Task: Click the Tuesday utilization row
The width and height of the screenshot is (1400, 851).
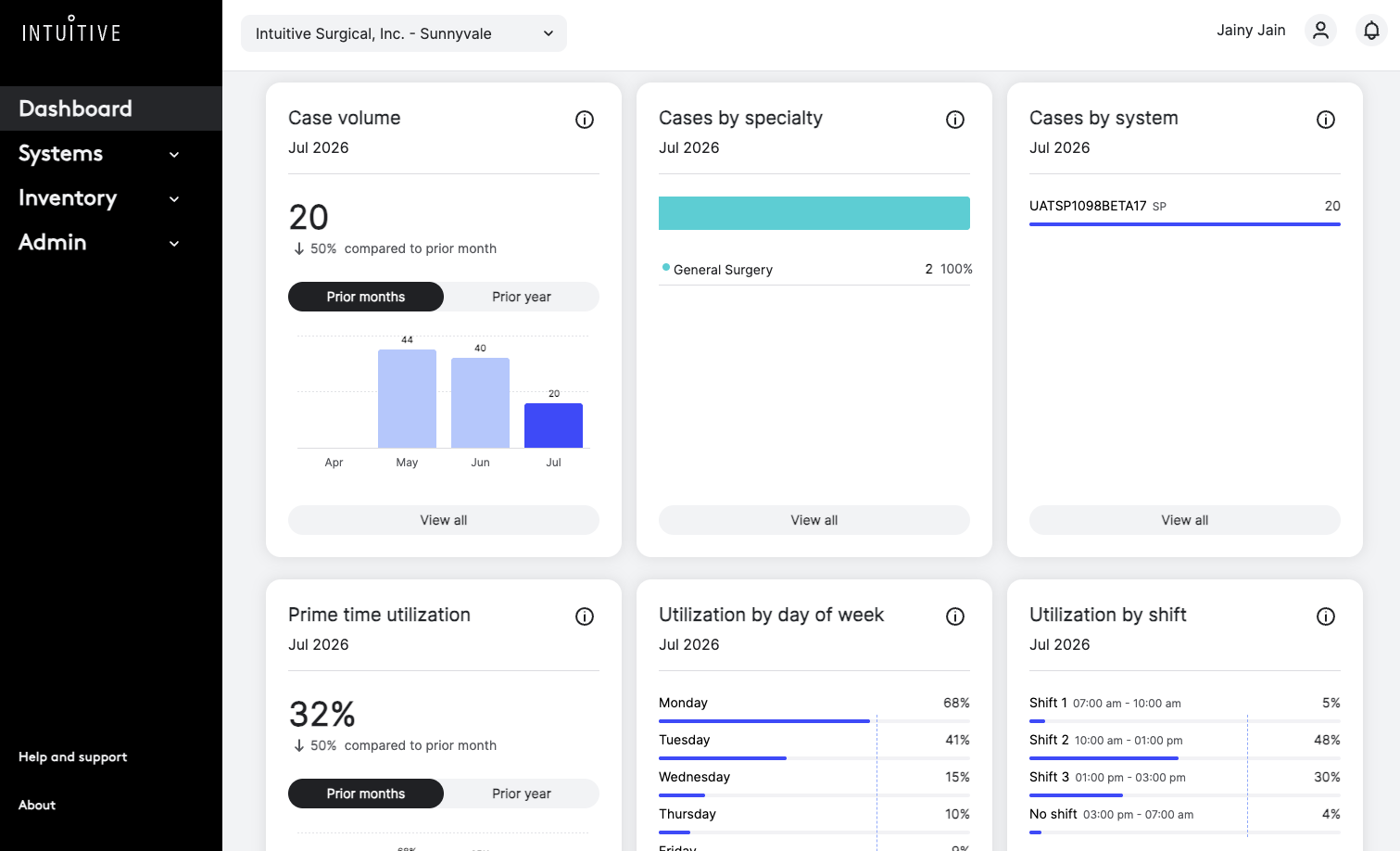Action: tap(814, 745)
